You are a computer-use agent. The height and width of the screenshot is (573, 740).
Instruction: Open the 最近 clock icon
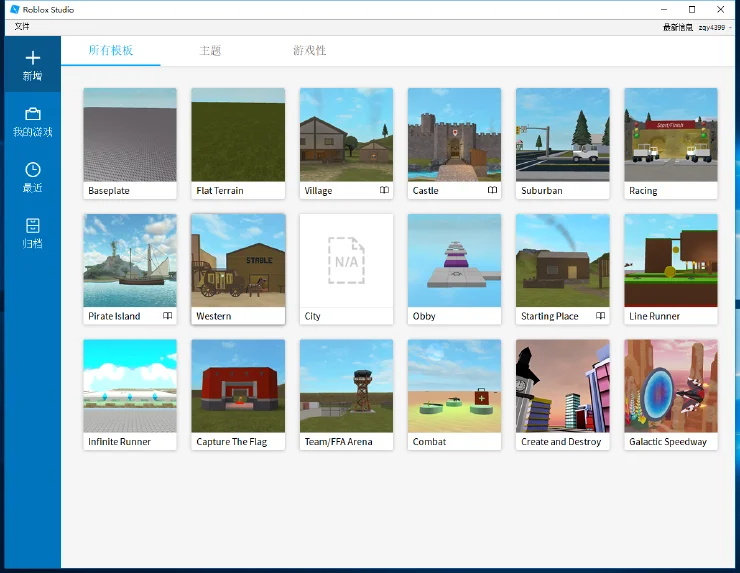point(33,169)
